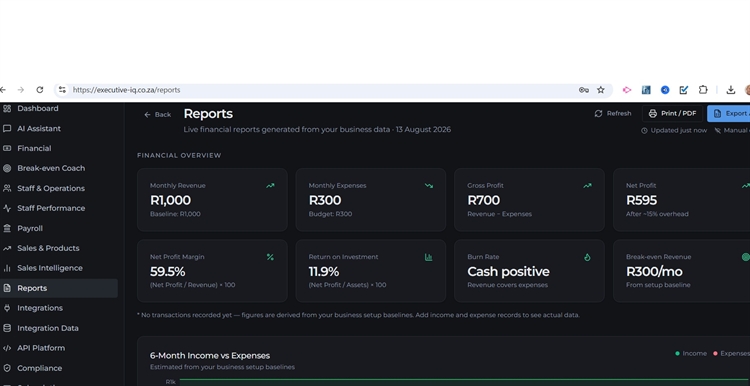Screen dimensions: 750x386
Task: Click the 6-Month Income vs Expenses heading
Action: (210, 356)
